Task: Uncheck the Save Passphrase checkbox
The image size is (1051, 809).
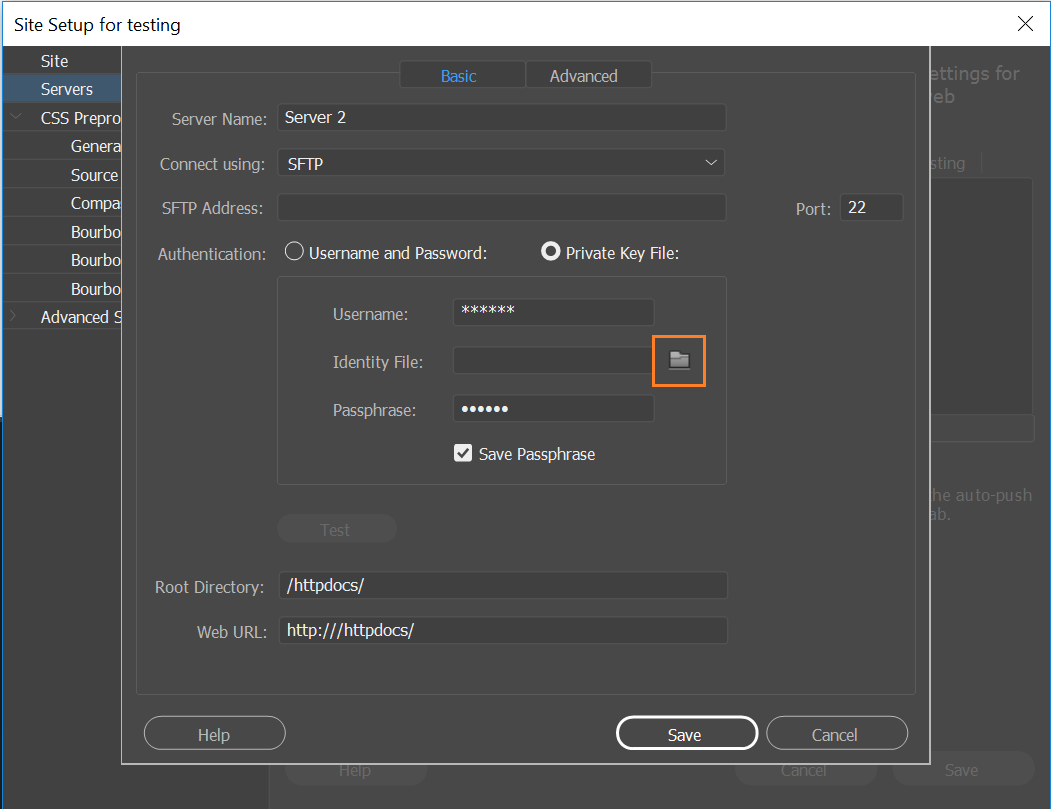Action: click(x=463, y=454)
